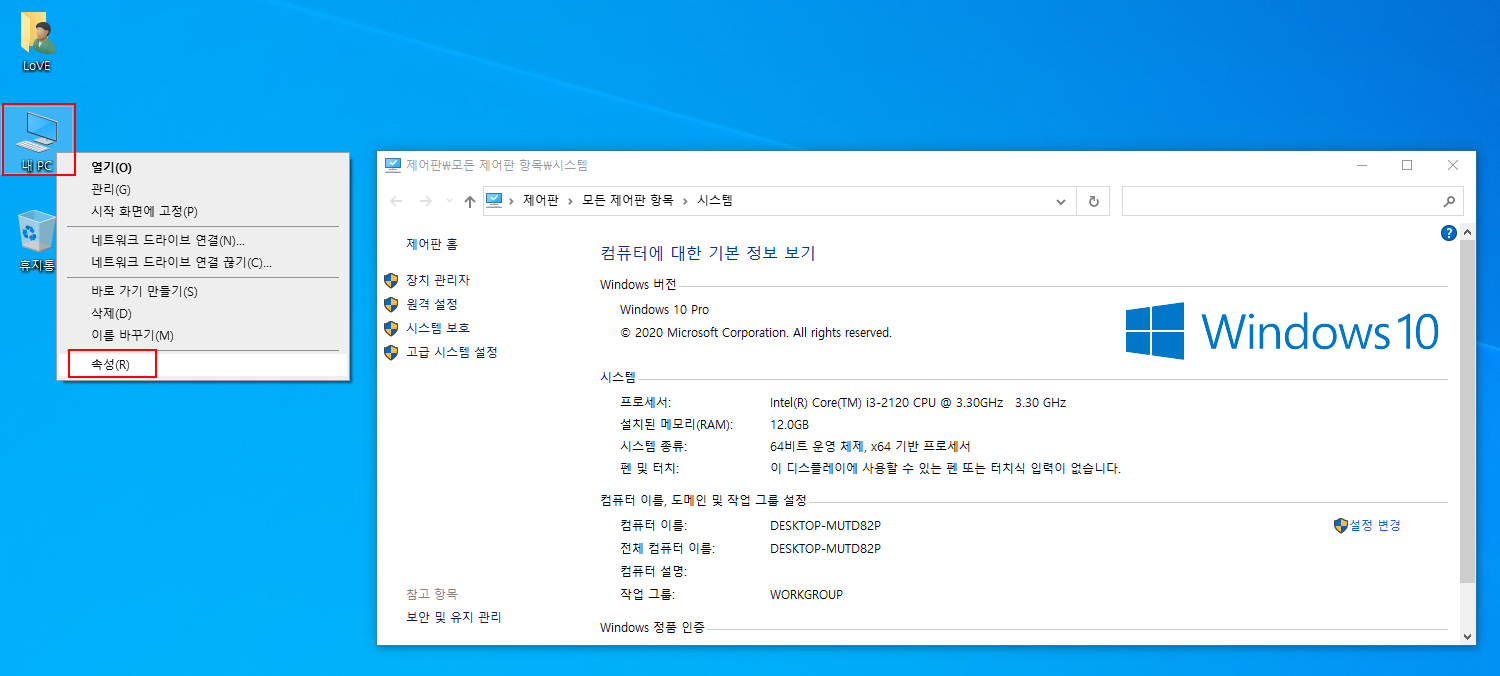The image size is (1500, 676).
Task: Go up one level with the up arrow
Action: [x=470, y=201]
